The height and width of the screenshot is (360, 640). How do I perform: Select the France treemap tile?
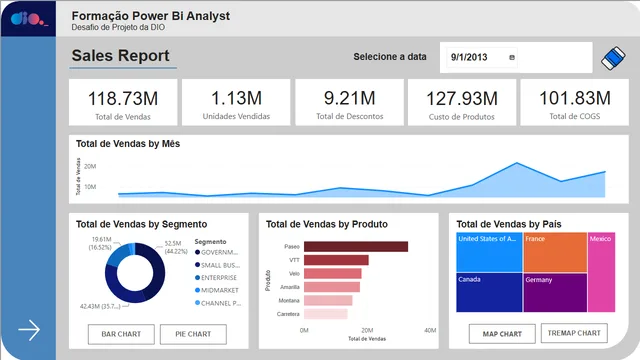pos(555,252)
